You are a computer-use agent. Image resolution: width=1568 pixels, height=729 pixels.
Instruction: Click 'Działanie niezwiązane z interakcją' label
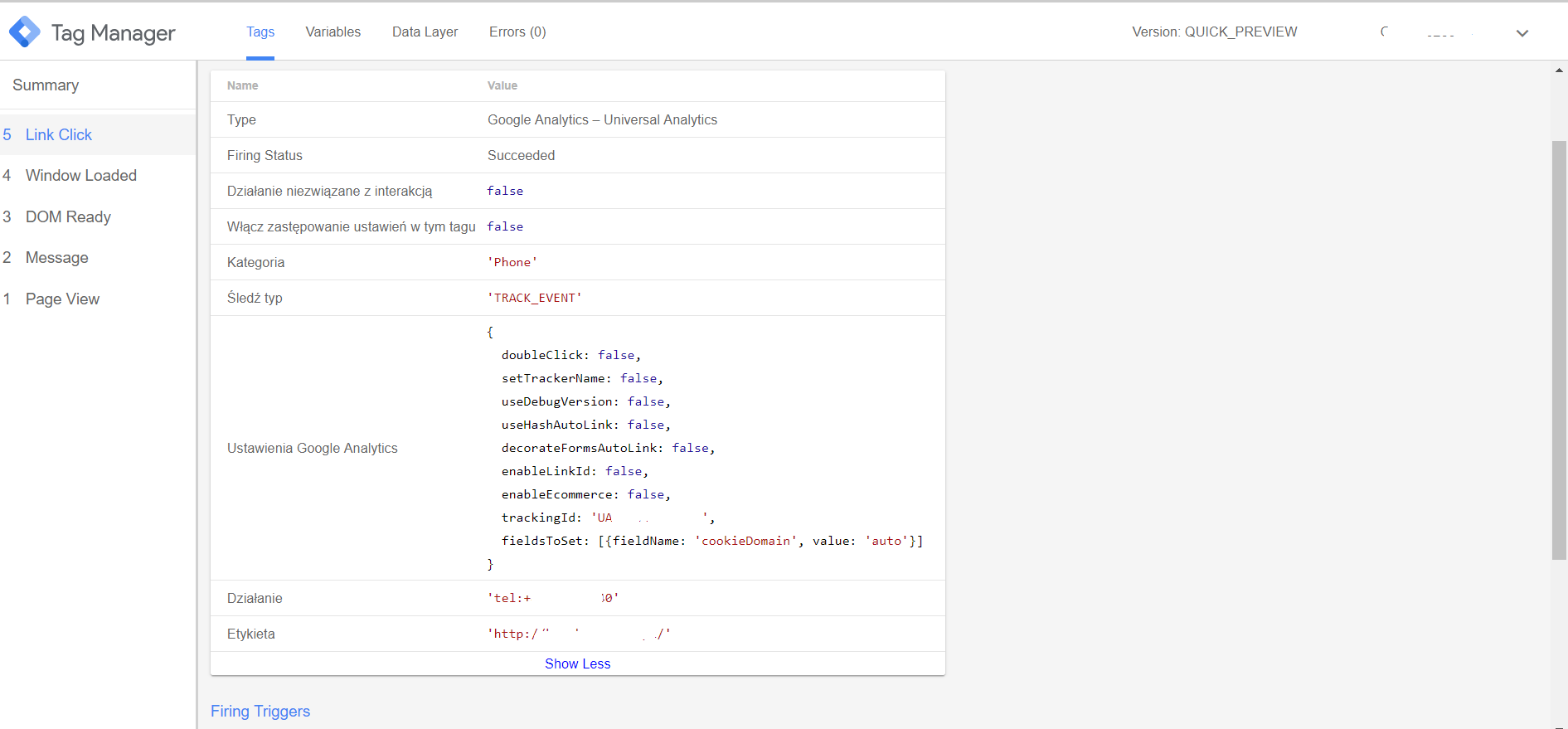tap(330, 191)
